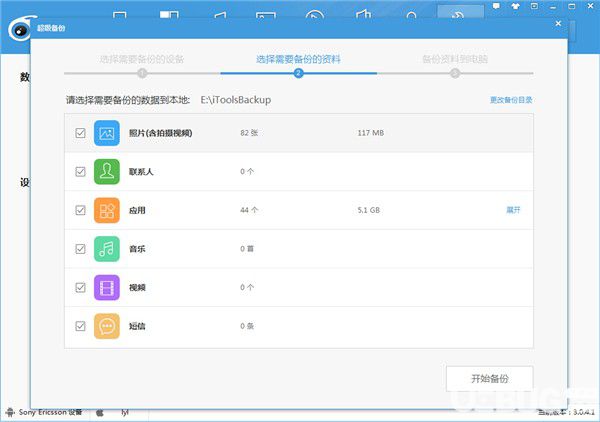Click the 视频 label
The width and height of the screenshot is (600, 422).
click(137, 288)
